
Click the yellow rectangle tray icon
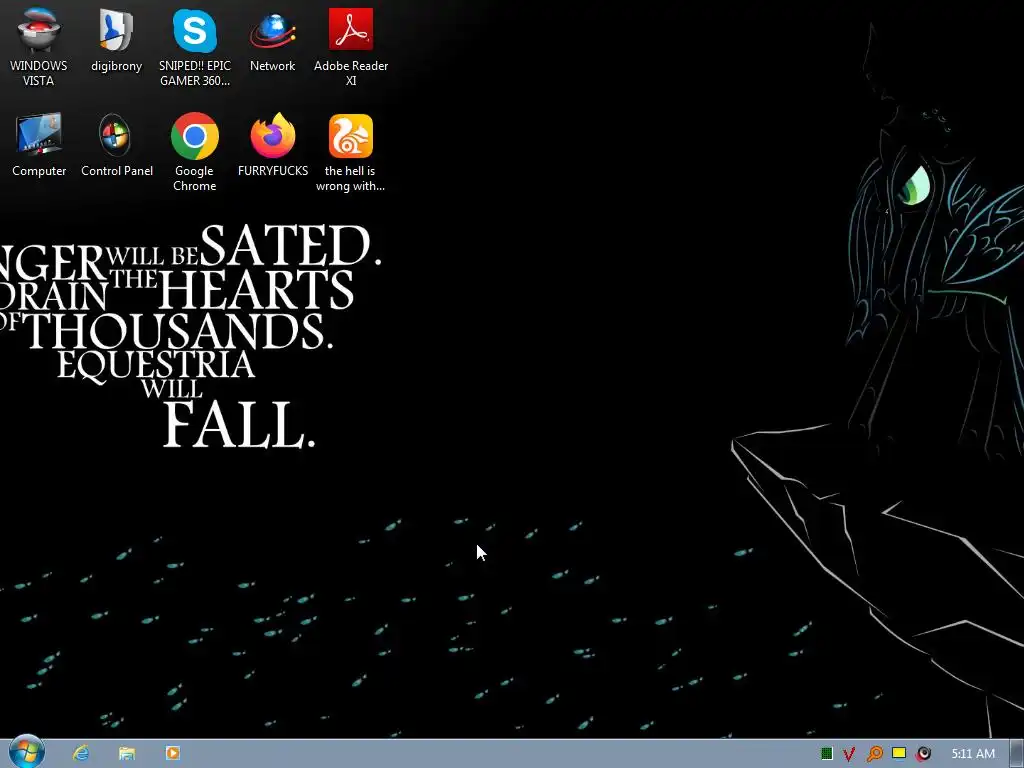click(899, 753)
